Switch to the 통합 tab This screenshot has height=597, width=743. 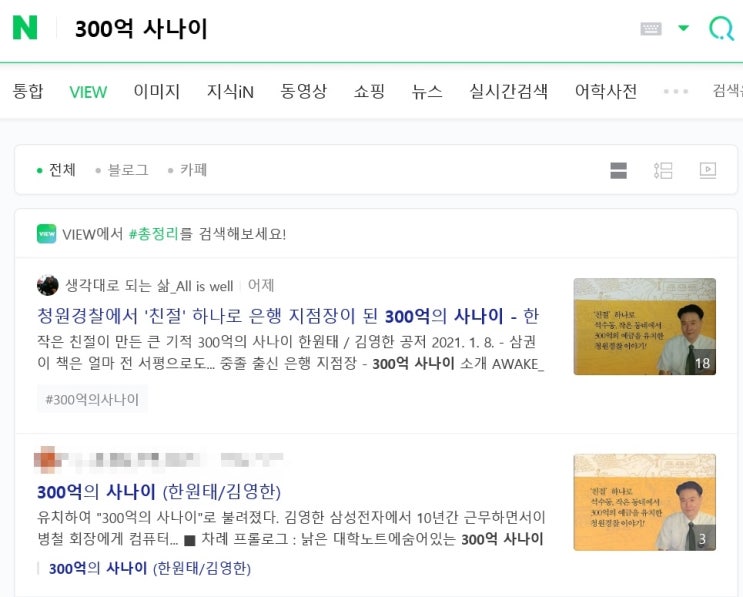pyautogui.click(x=28, y=91)
